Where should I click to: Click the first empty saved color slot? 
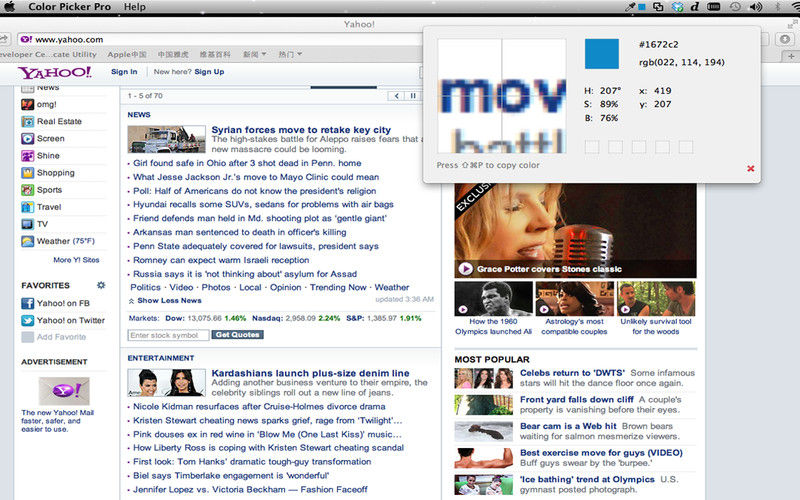[592, 147]
